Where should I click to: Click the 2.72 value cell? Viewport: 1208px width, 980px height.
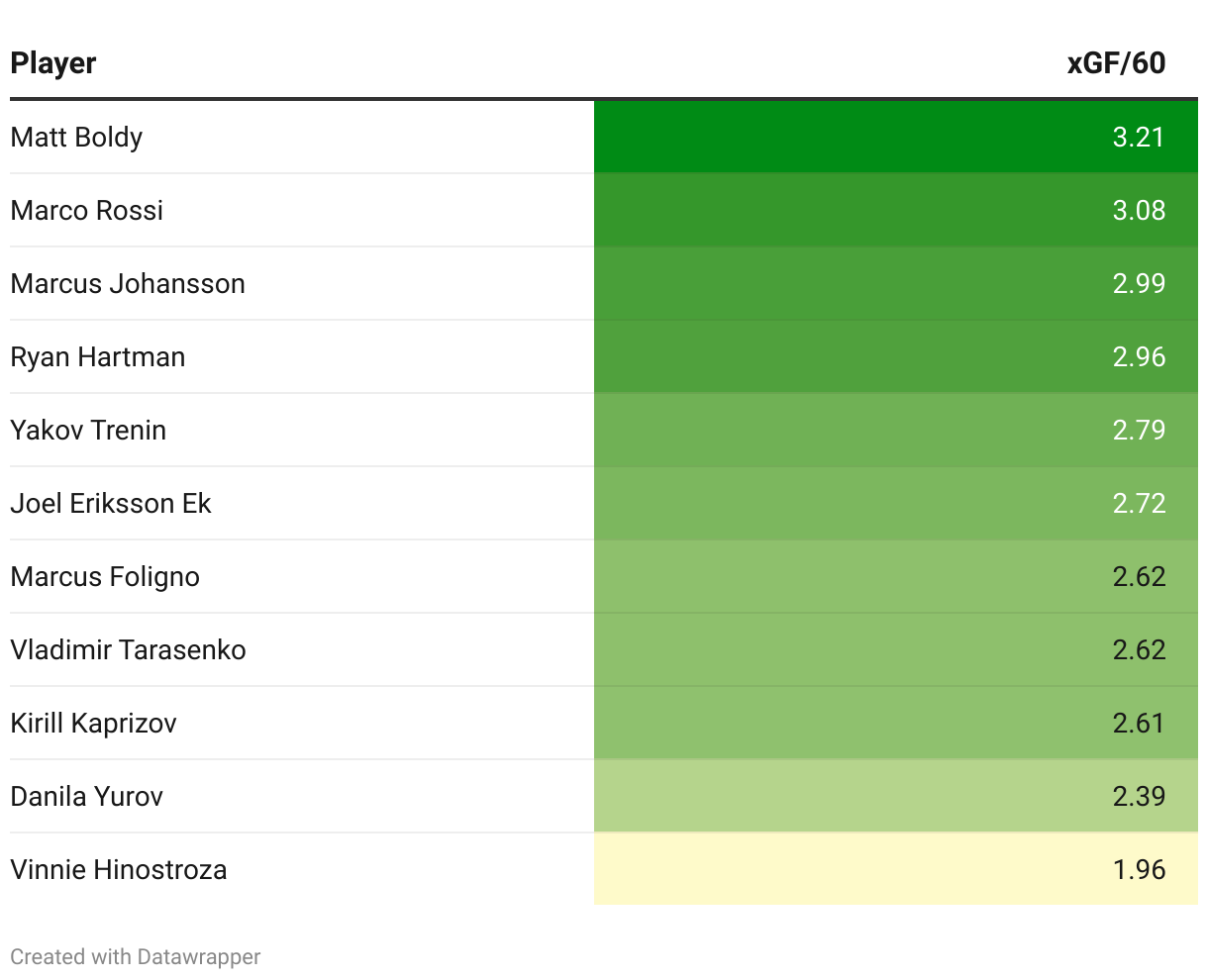896,503
